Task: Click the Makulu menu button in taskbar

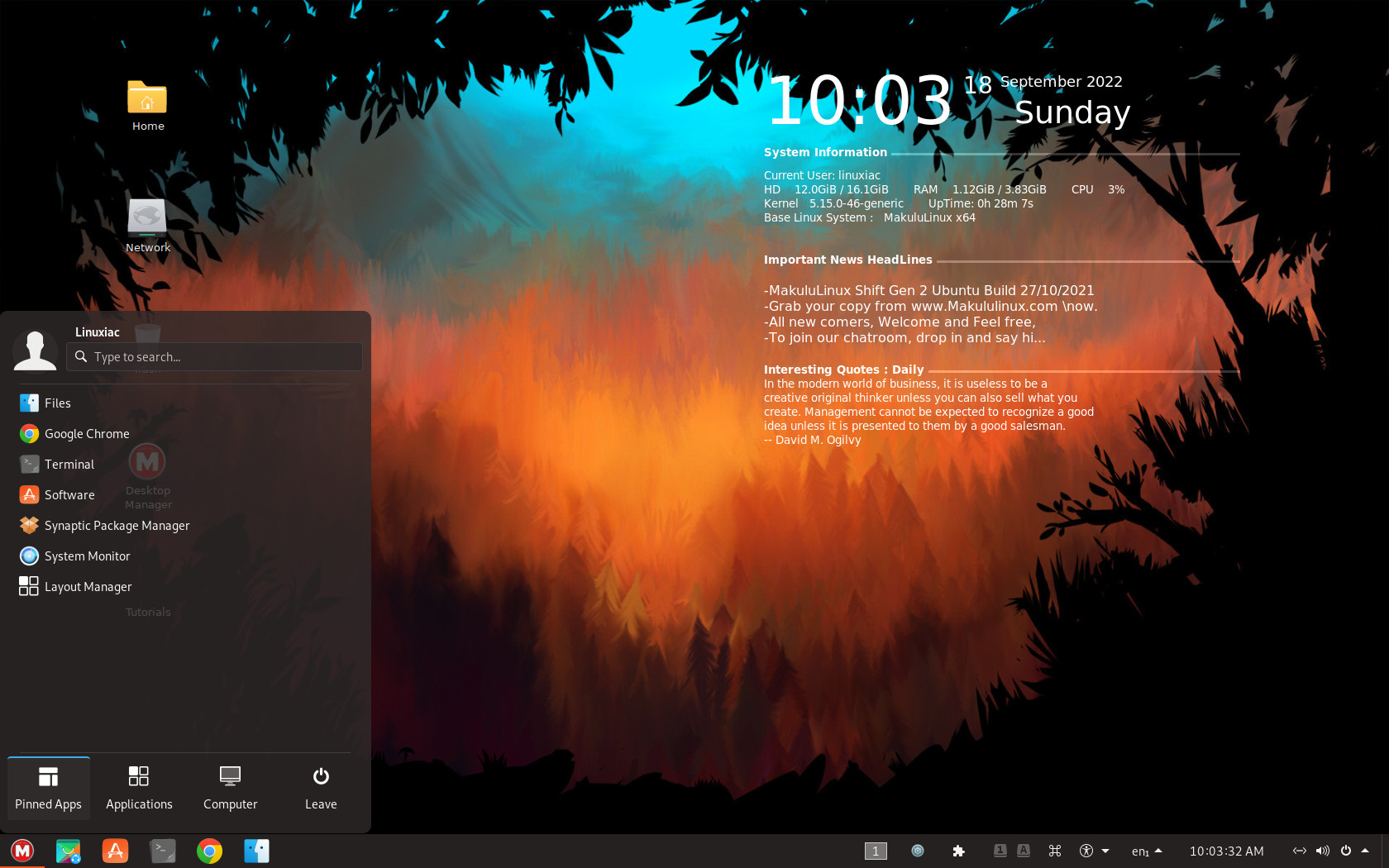Action: [22, 851]
